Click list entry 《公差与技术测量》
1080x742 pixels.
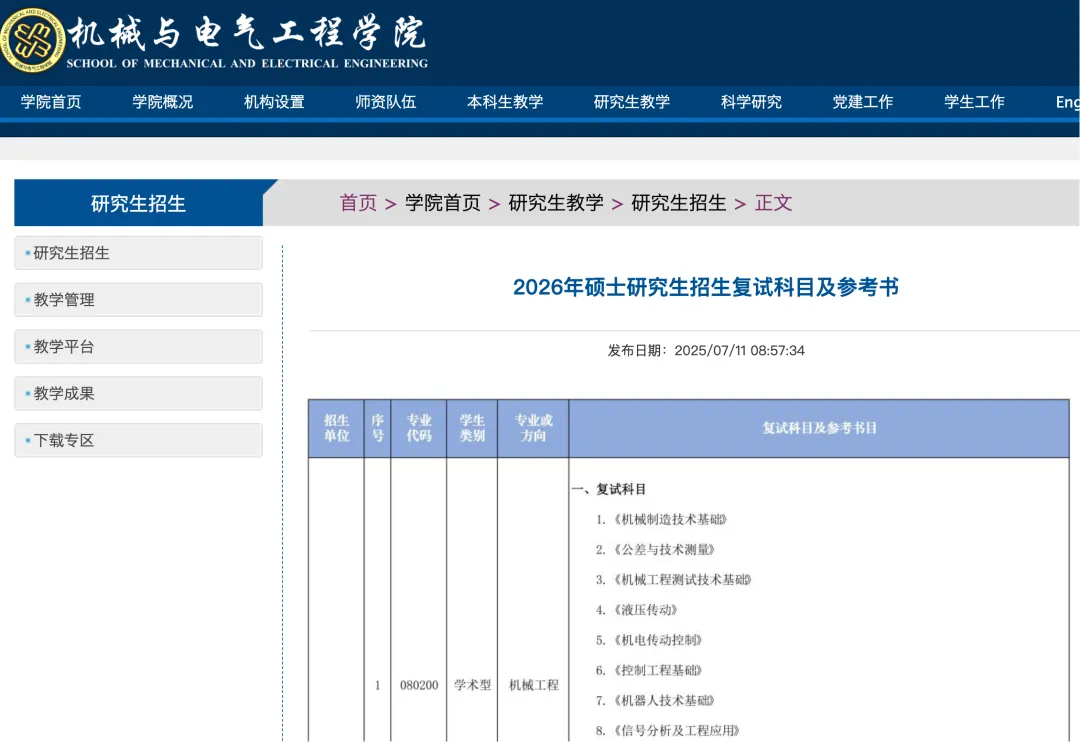[663, 550]
